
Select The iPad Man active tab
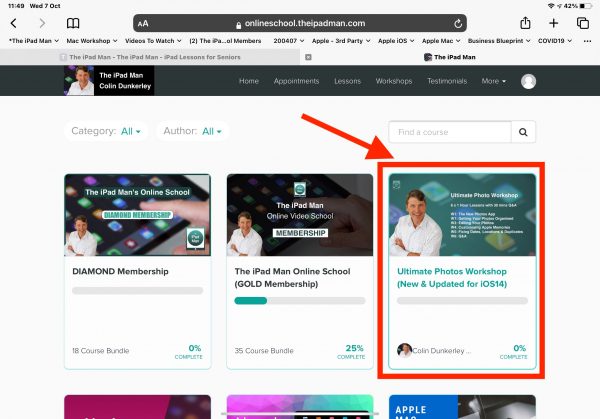[450, 57]
